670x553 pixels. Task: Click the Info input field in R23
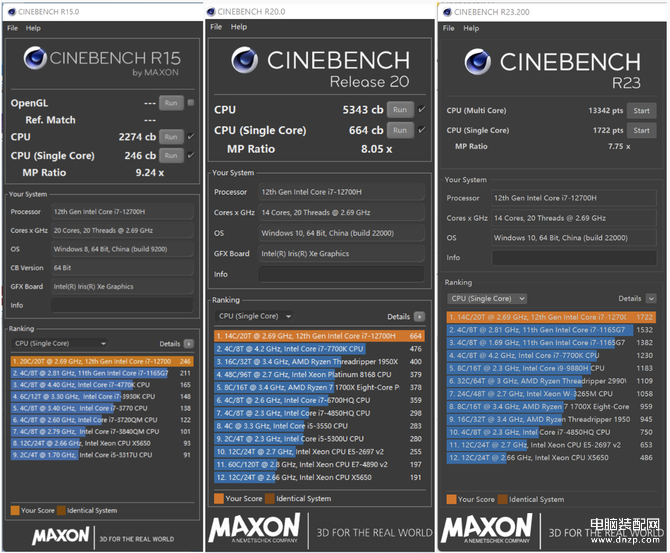tap(574, 257)
